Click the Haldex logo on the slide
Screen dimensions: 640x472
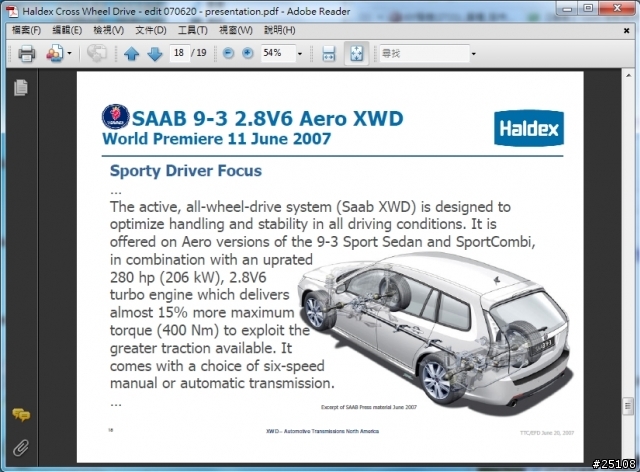(x=529, y=128)
